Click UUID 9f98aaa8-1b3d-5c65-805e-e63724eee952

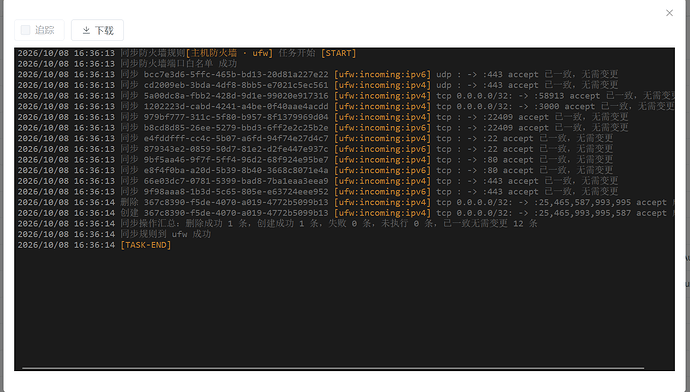pos(236,192)
